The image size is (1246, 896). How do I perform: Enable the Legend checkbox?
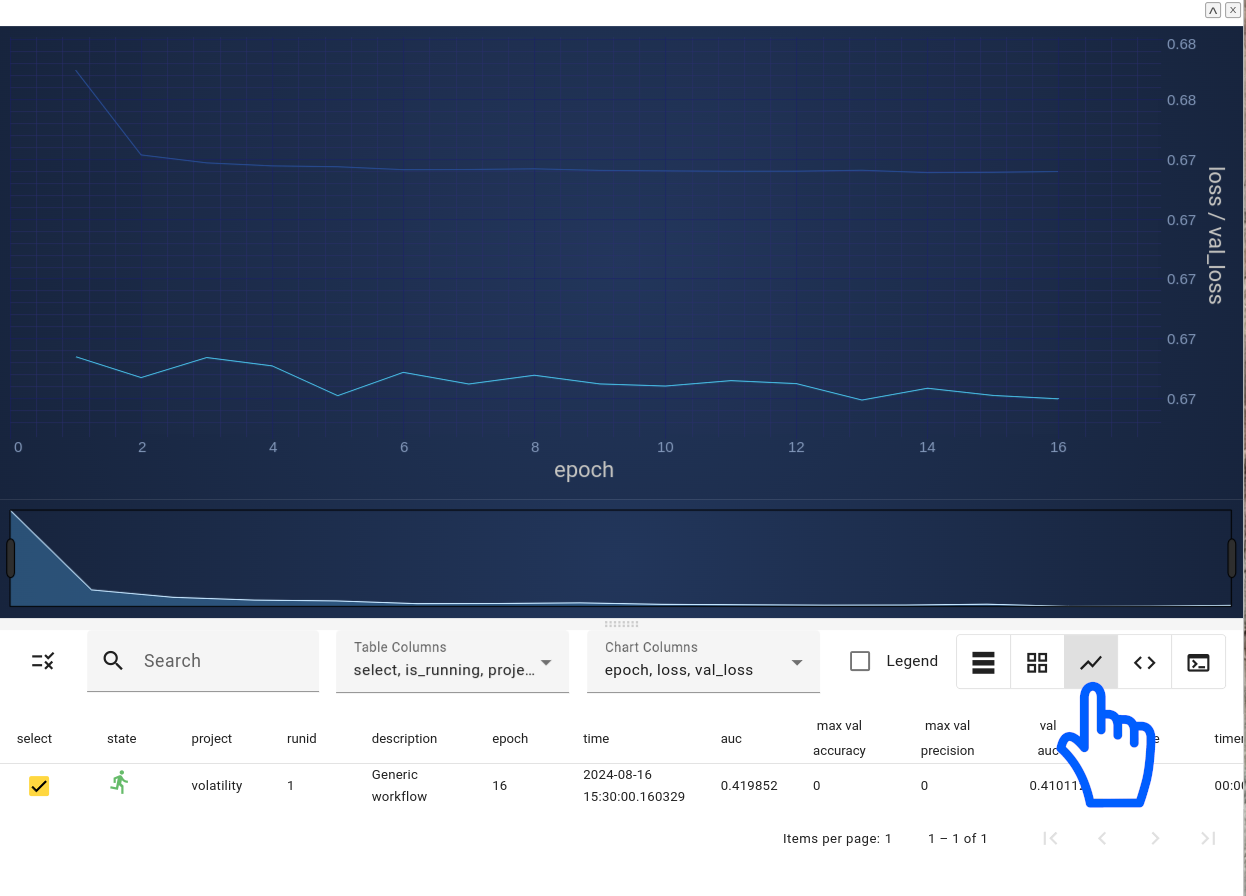860,661
